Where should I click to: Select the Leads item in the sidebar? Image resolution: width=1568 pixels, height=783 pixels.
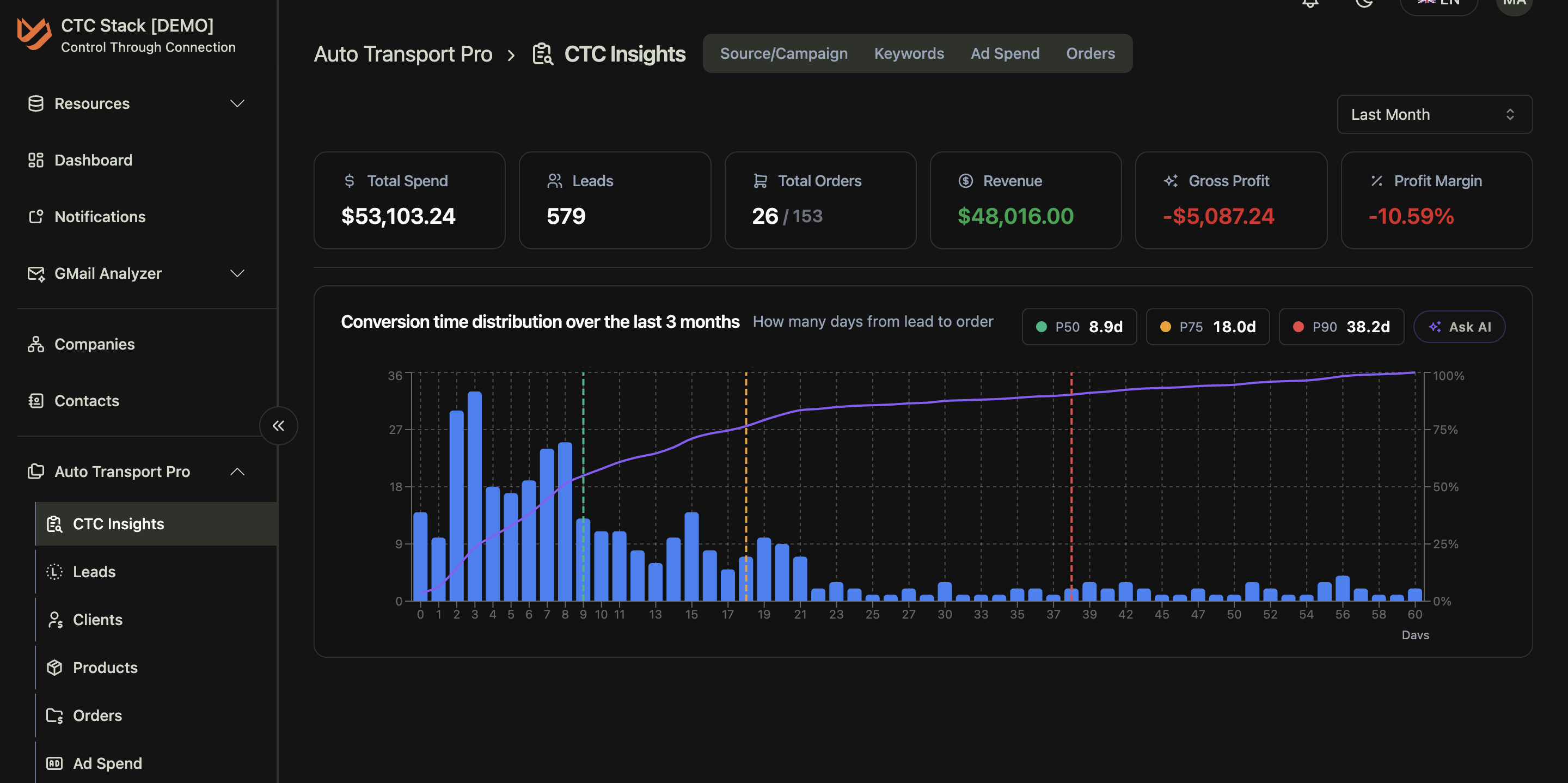(x=94, y=571)
